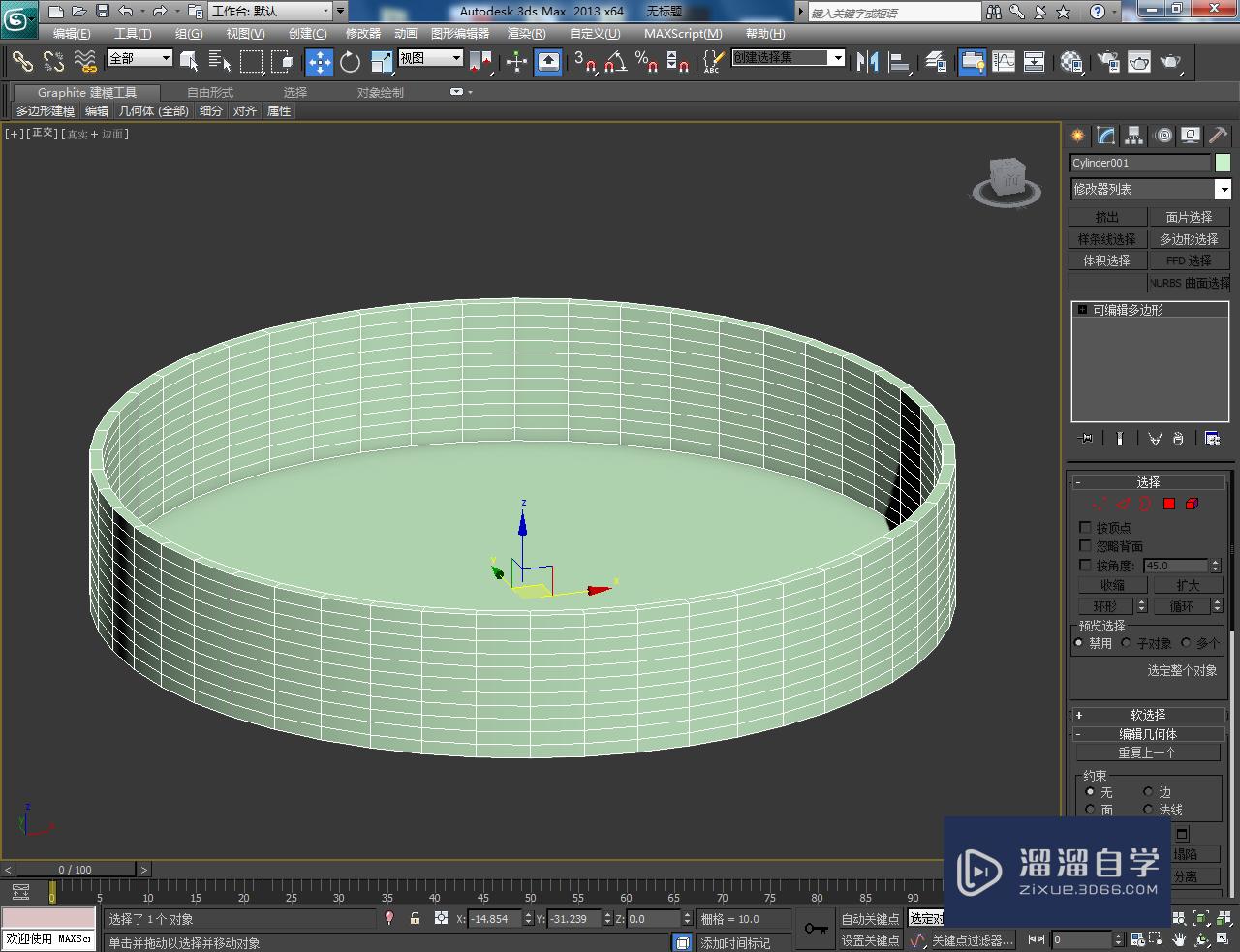Click the Align tool icon
This screenshot has height=952, width=1240.
(x=900, y=62)
